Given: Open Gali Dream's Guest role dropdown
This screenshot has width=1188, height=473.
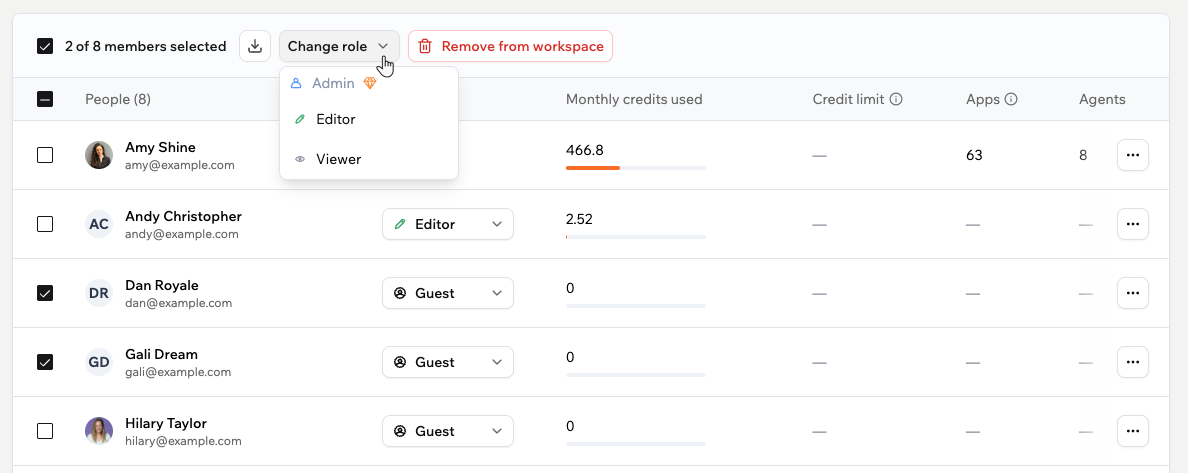Looking at the screenshot, I should [448, 362].
